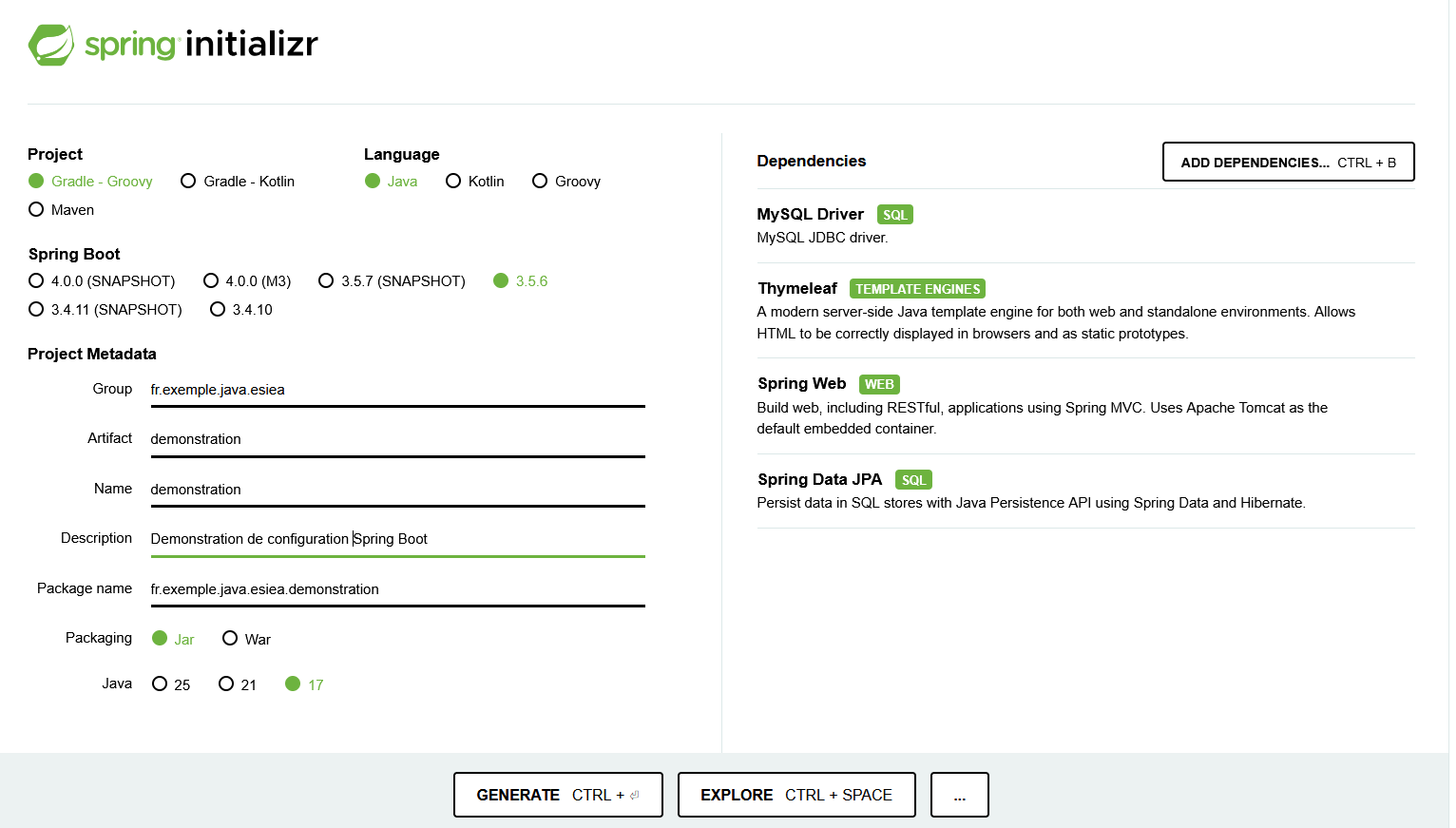
Task: Select the Maven project option
Action: [37, 210]
